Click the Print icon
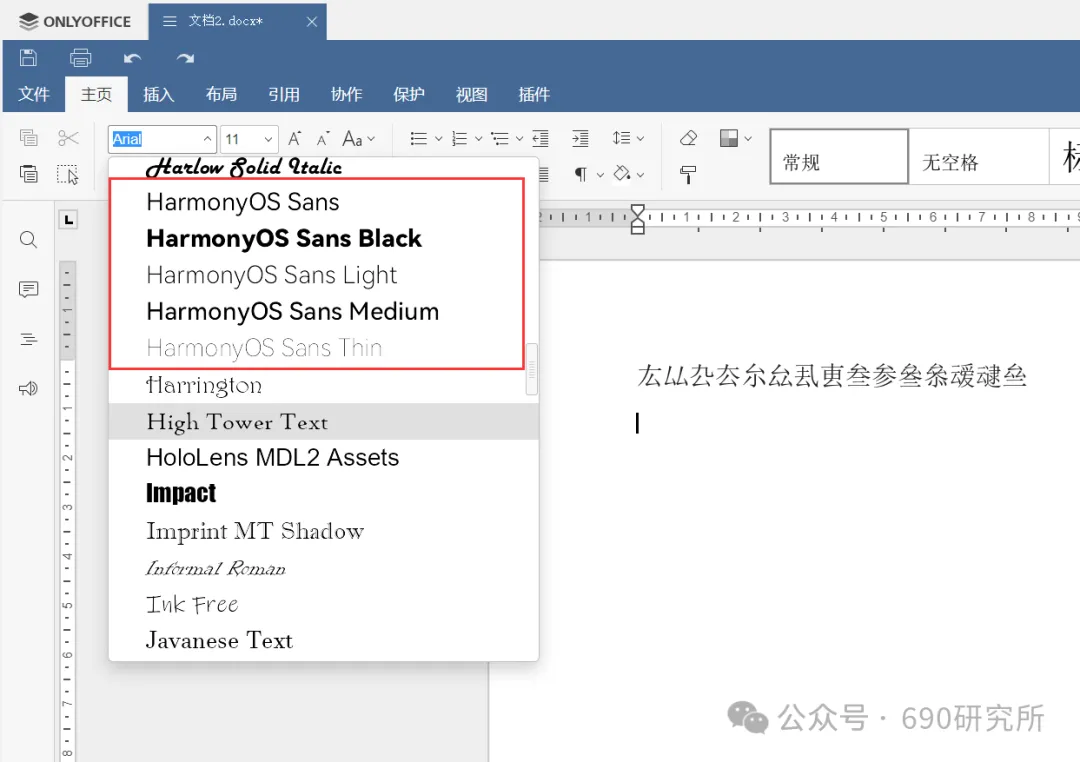Viewport: 1080px width, 762px height. click(x=81, y=58)
